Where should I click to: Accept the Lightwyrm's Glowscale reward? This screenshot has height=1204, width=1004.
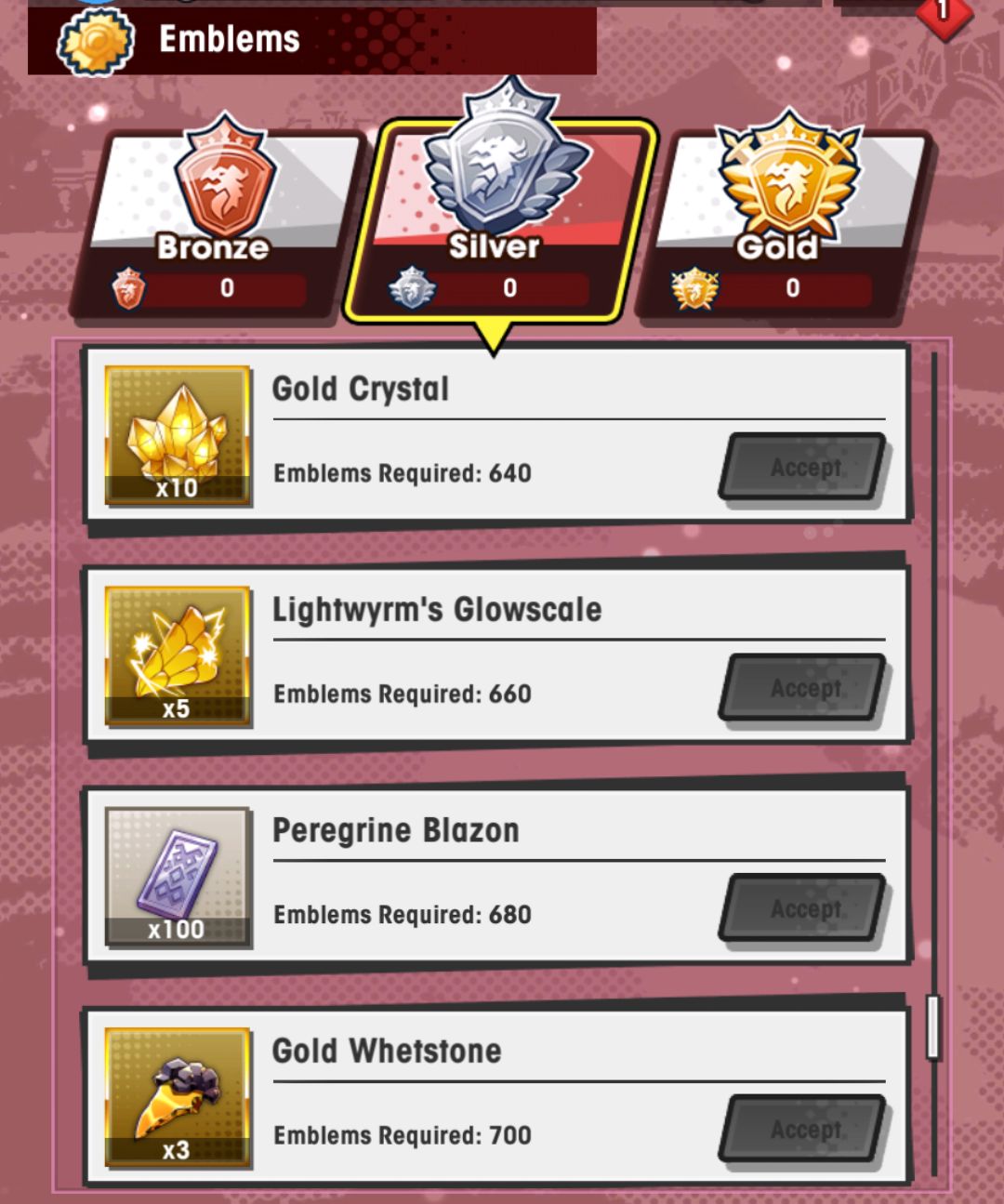pos(804,688)
